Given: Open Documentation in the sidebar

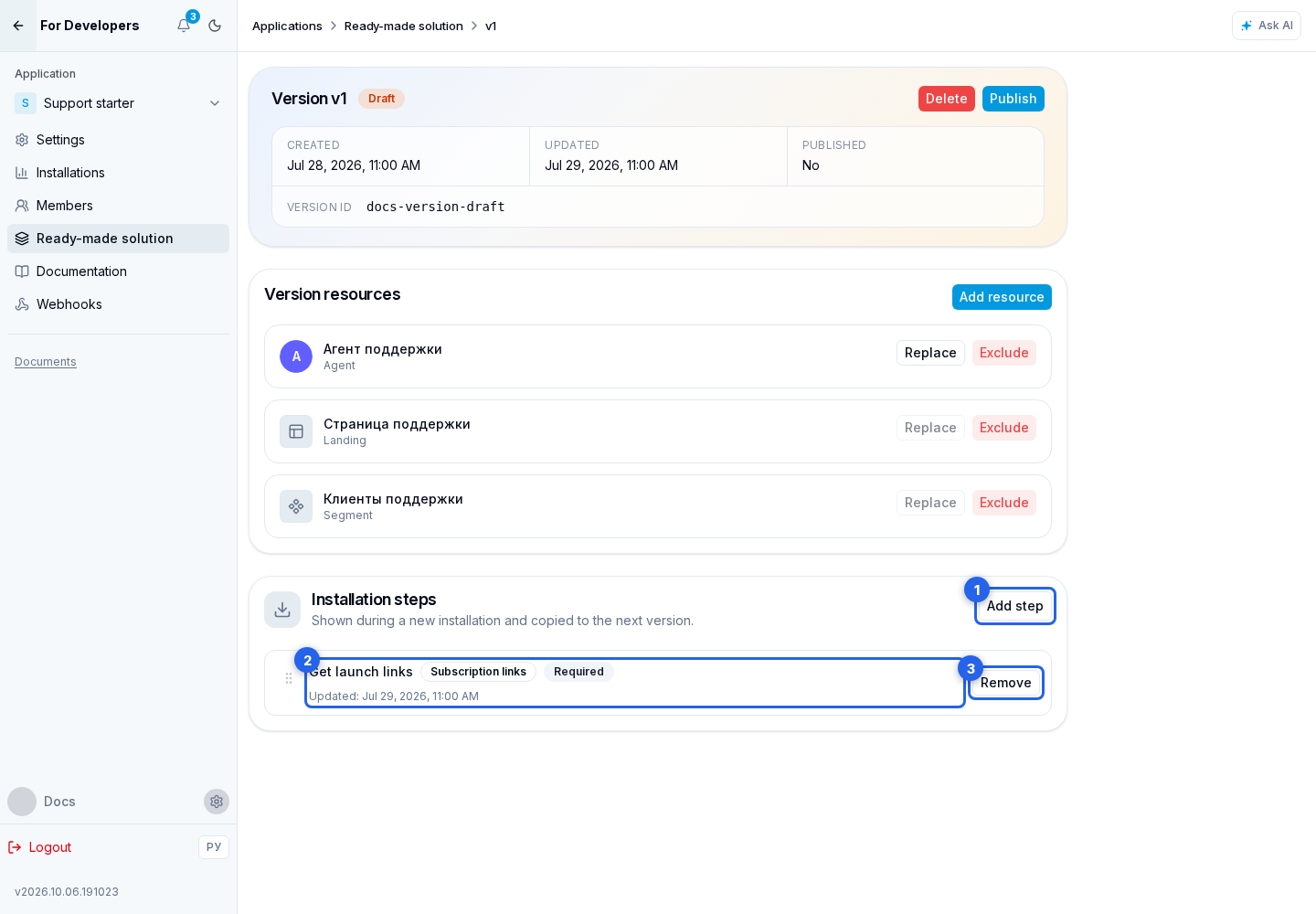Looking at the screenshot, I should 119,271.
